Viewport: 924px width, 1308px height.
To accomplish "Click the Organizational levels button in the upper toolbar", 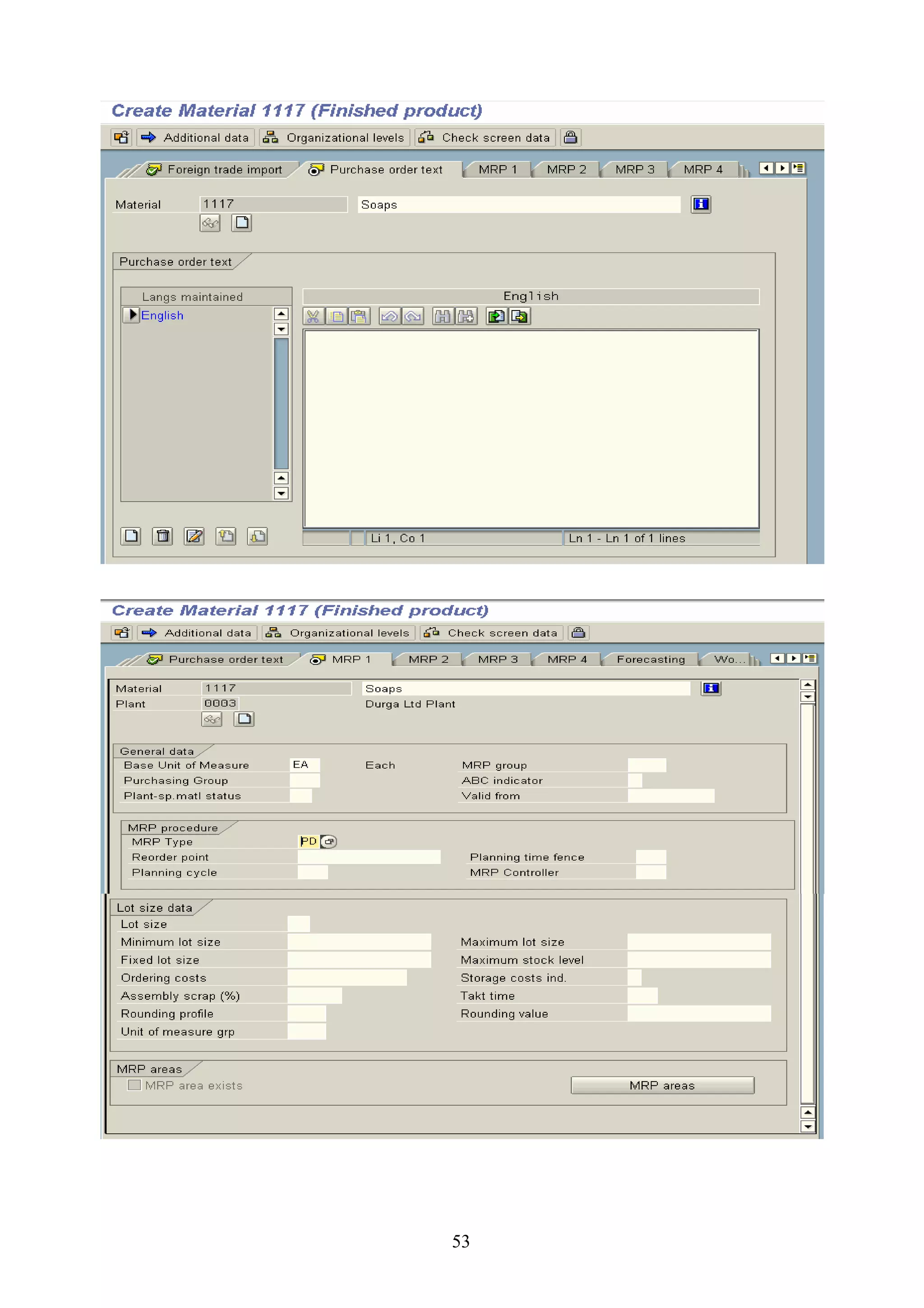I will [x=334, y=137].
